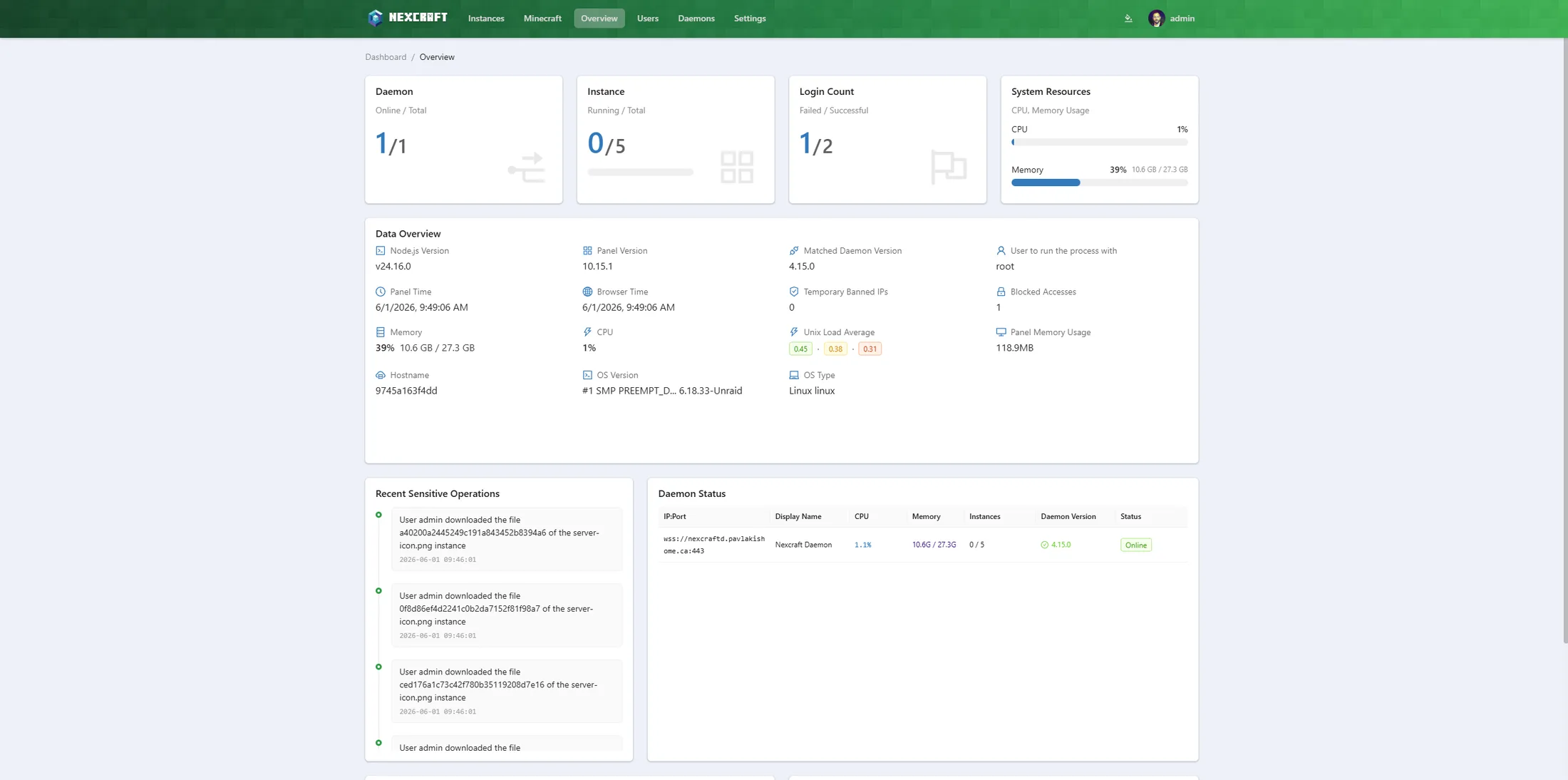
Task: Click the admin user avatar
Action: pos(1156,19)
